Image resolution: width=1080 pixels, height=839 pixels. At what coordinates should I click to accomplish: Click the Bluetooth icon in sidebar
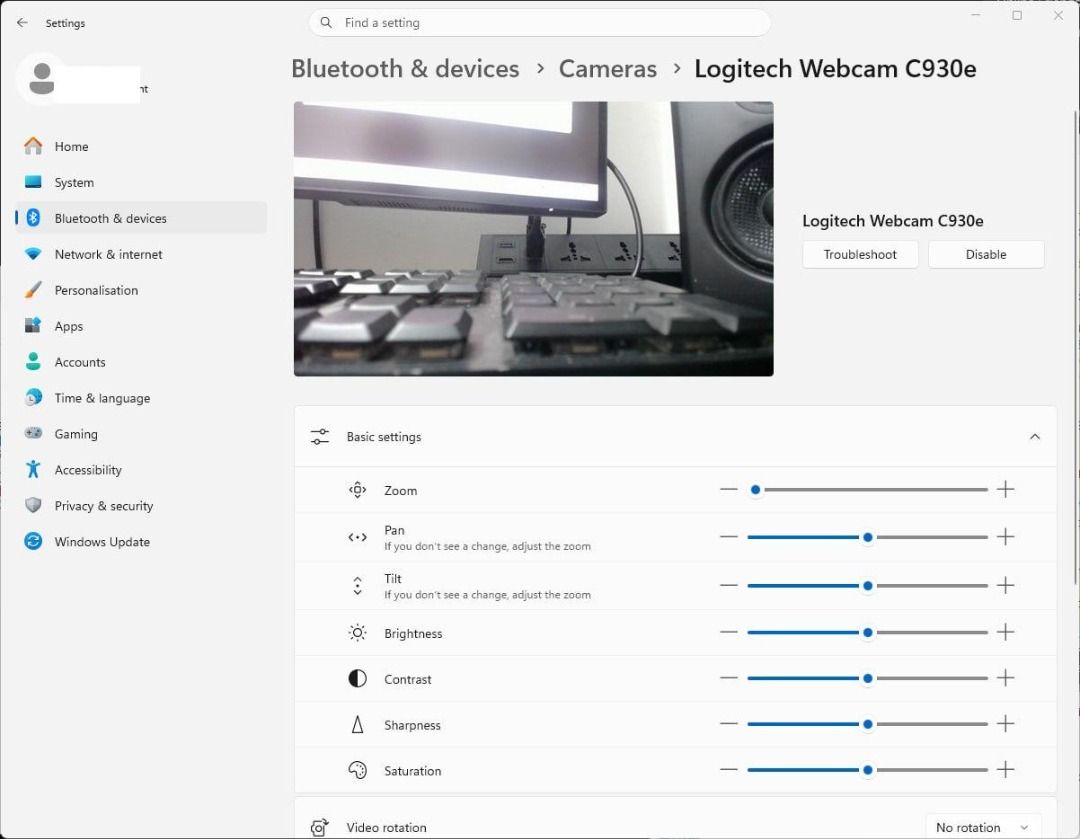[x=33, y=218]
